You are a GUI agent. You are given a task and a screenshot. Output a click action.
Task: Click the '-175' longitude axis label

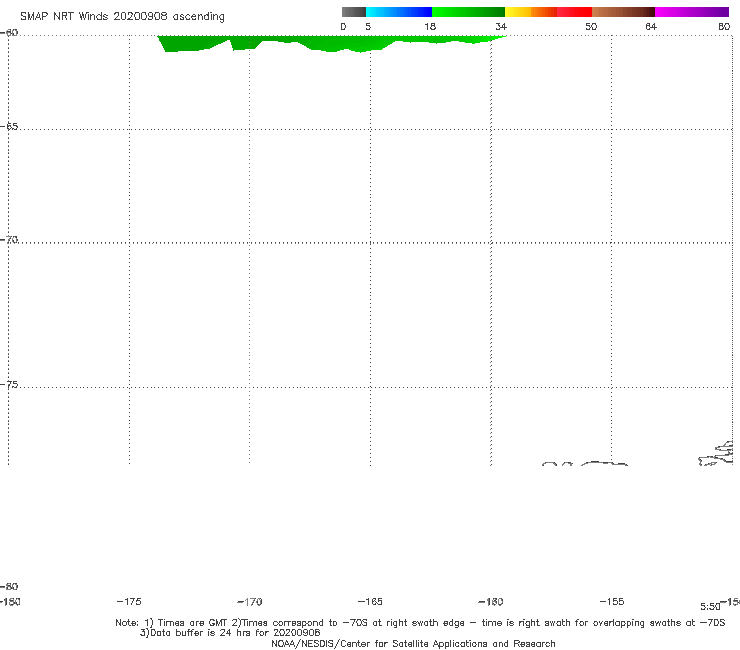coord(129,602)
